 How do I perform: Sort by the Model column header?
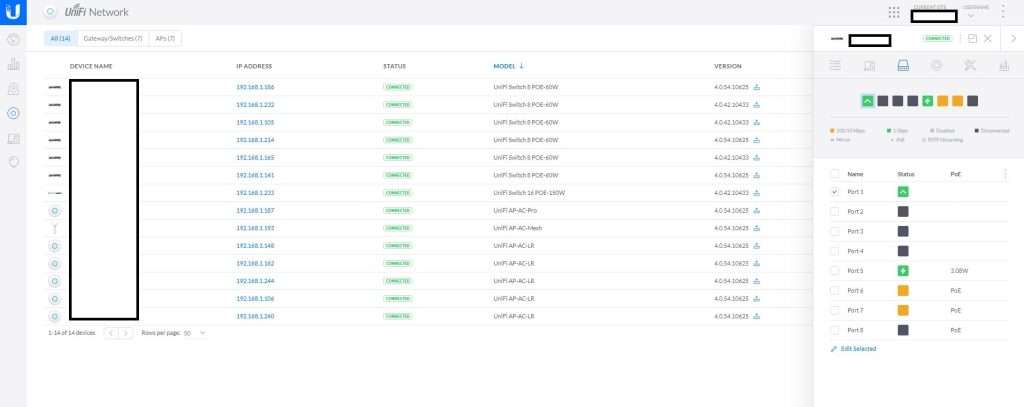509,66
